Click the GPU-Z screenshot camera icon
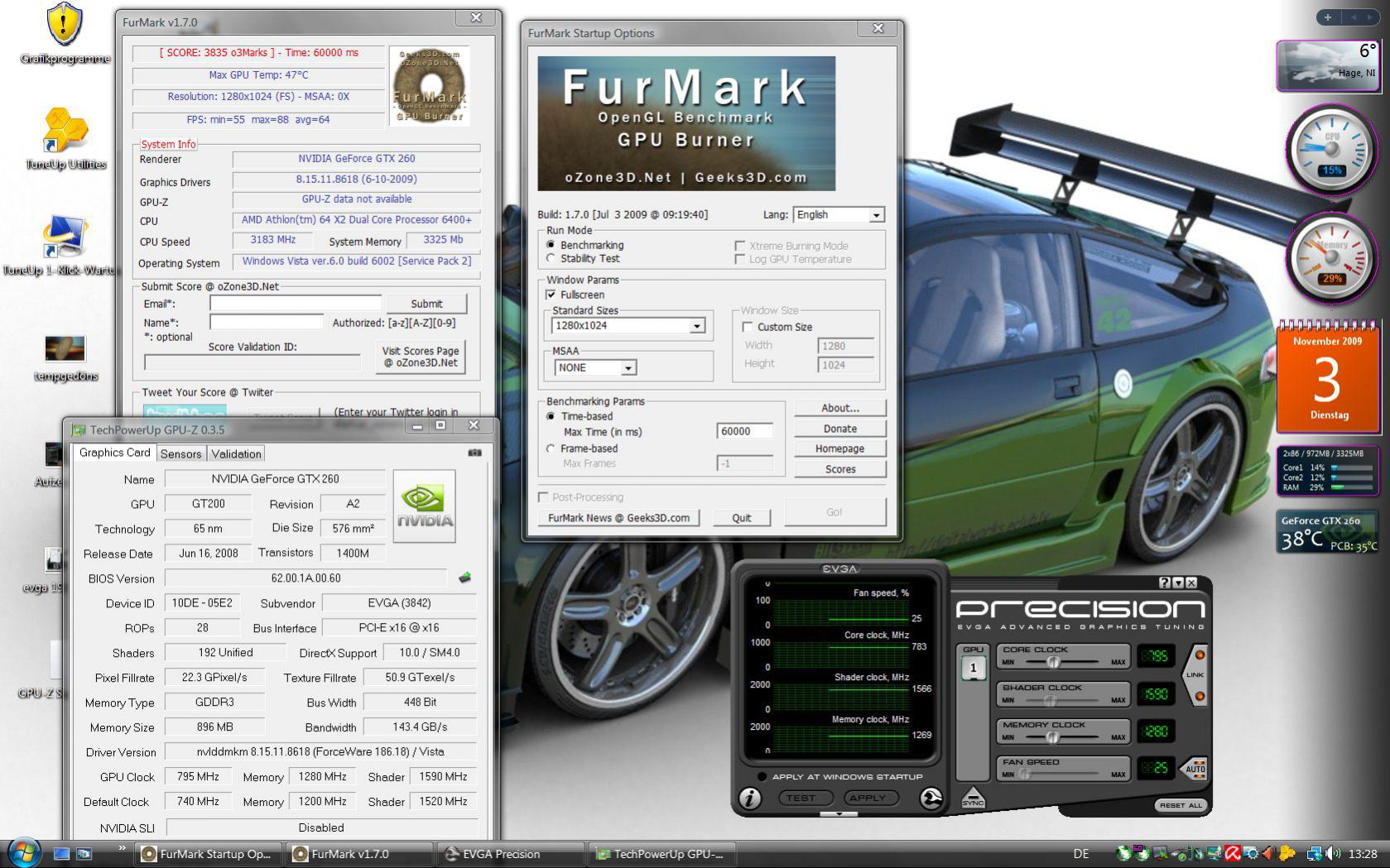The image size is (1390, 868). point(474,453)
